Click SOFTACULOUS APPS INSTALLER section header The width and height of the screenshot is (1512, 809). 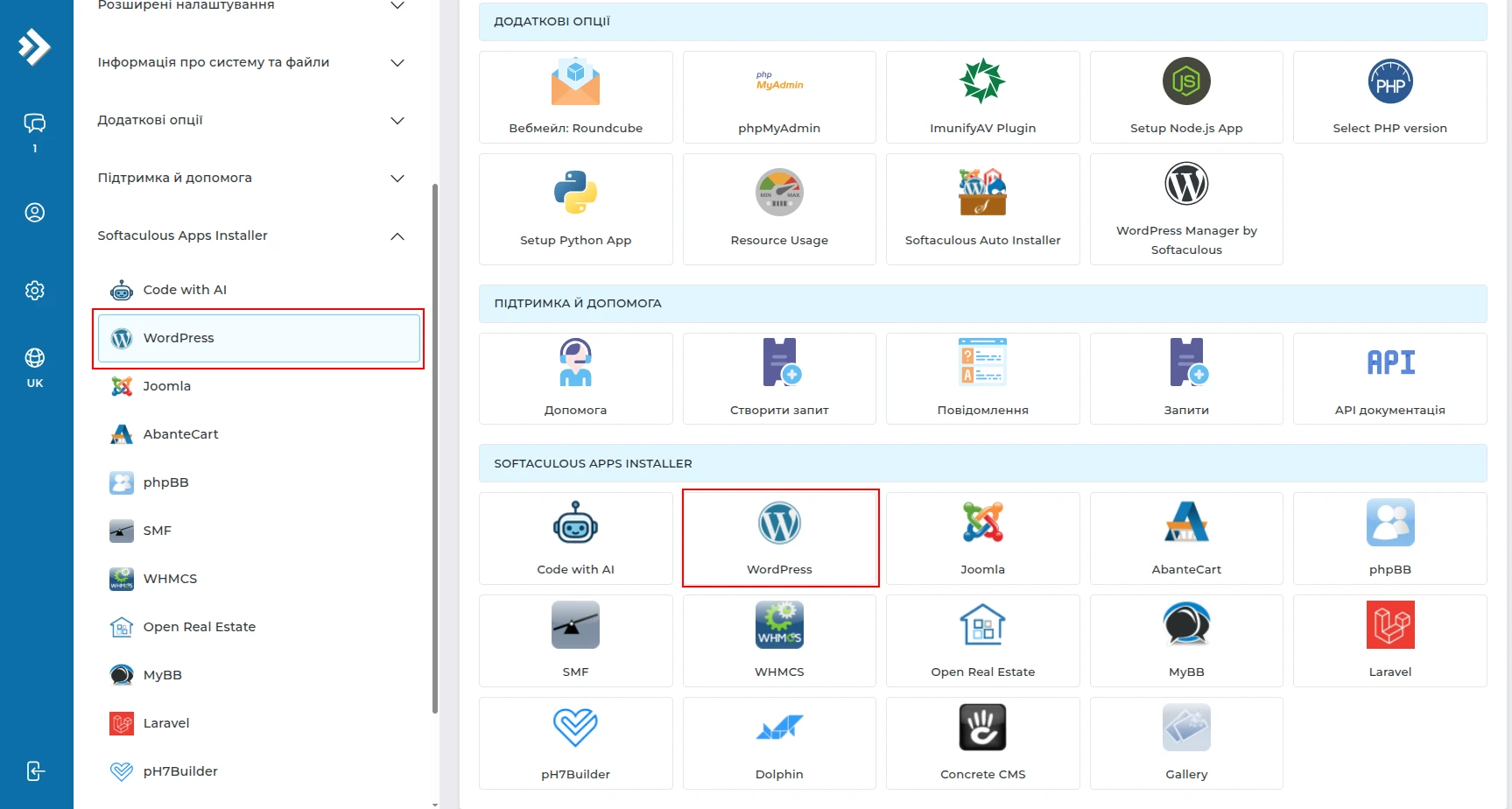(x=983, y=463)
